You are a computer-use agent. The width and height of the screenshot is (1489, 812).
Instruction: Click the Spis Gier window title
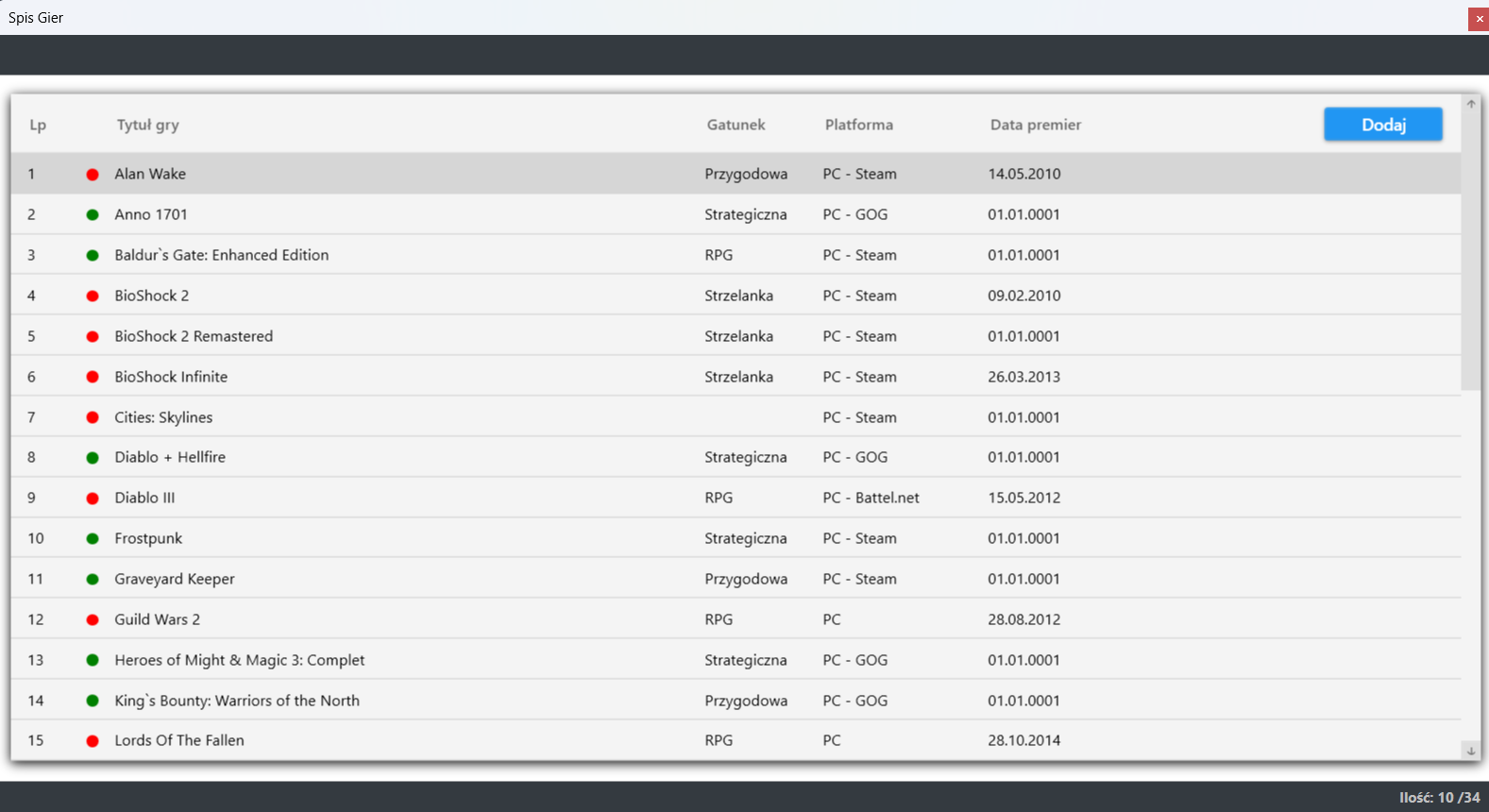click(x=36, y=18)
